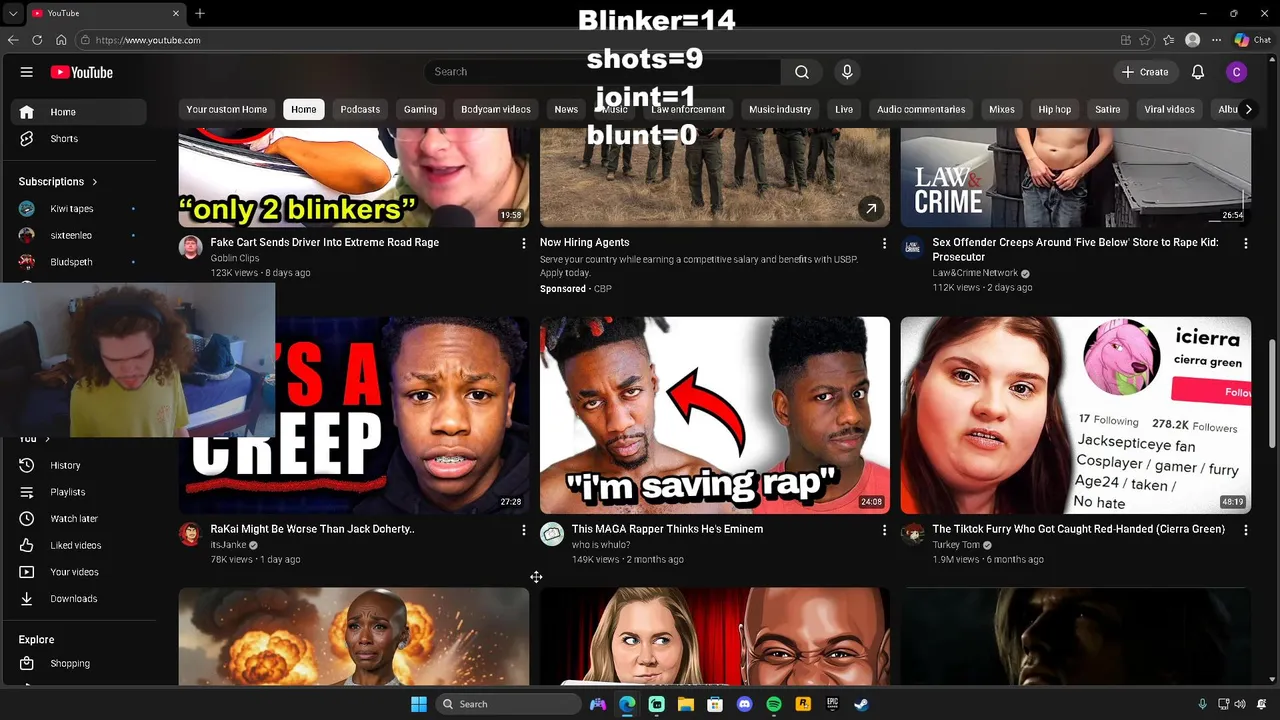Open options for Fake Cart road rage video
Image resolution: width=1280 pixels, height=720 pixels.
pos(523,243)
